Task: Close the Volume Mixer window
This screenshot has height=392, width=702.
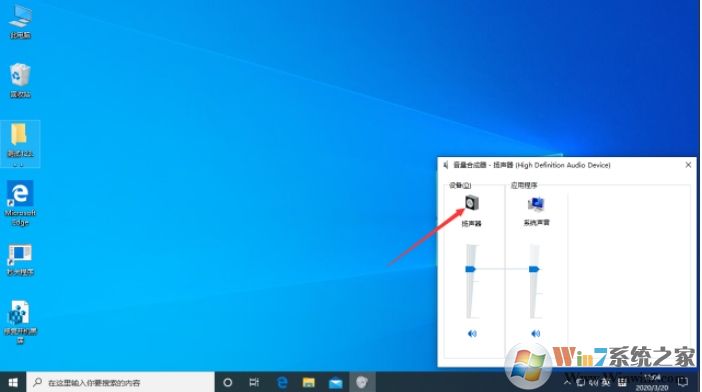Action: (688, 165)
